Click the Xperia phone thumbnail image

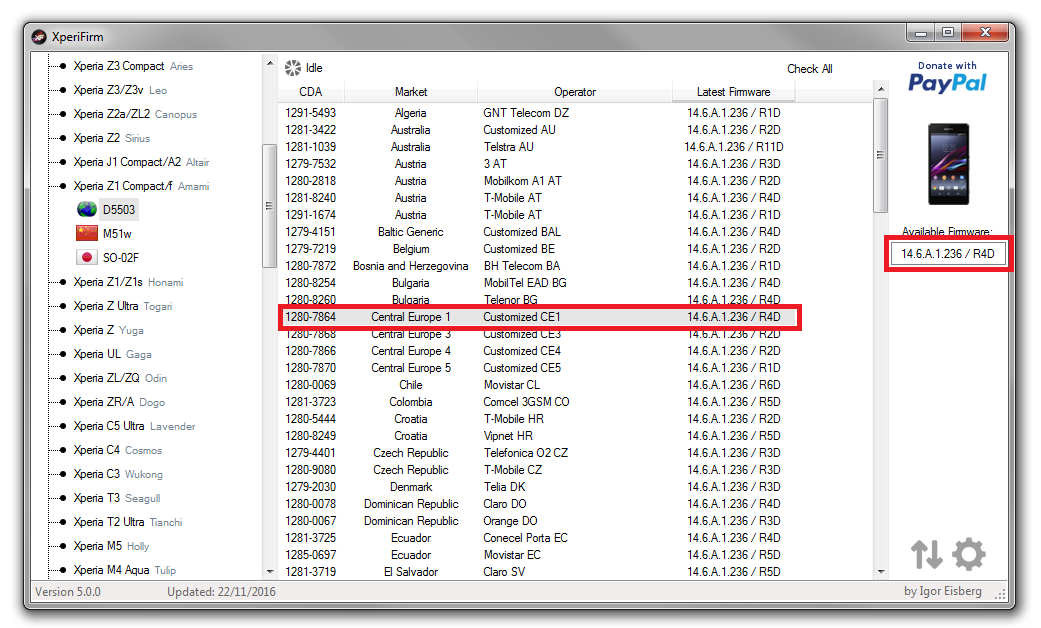click(947, 164)
